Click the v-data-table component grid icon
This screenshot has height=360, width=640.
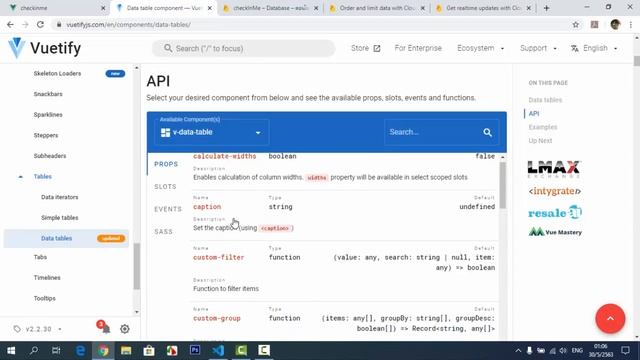pos(165,132)
